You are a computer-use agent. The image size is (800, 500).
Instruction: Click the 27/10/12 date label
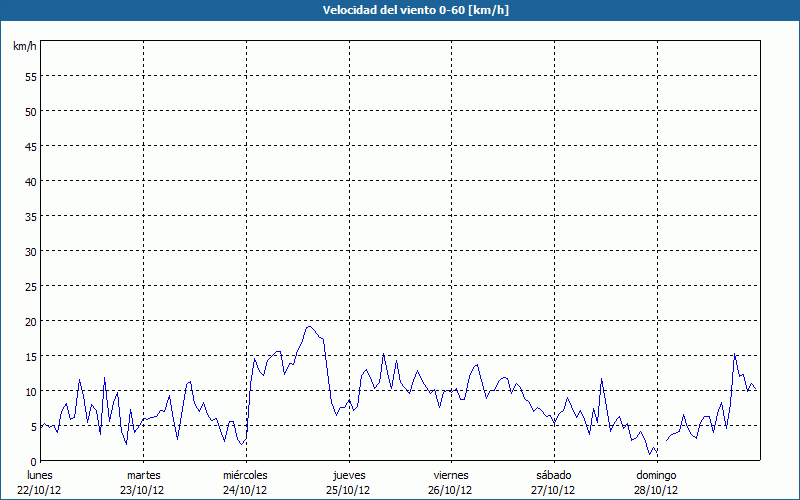pos(553,490)
